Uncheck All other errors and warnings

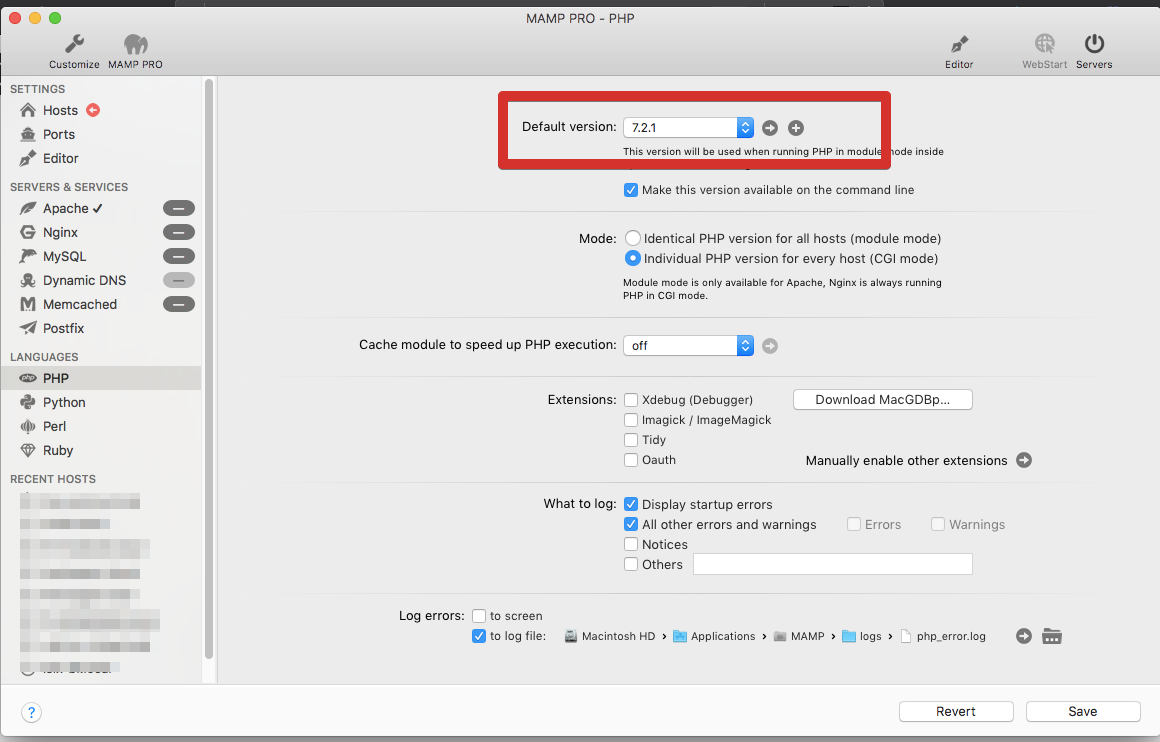(x=631, y=525)
